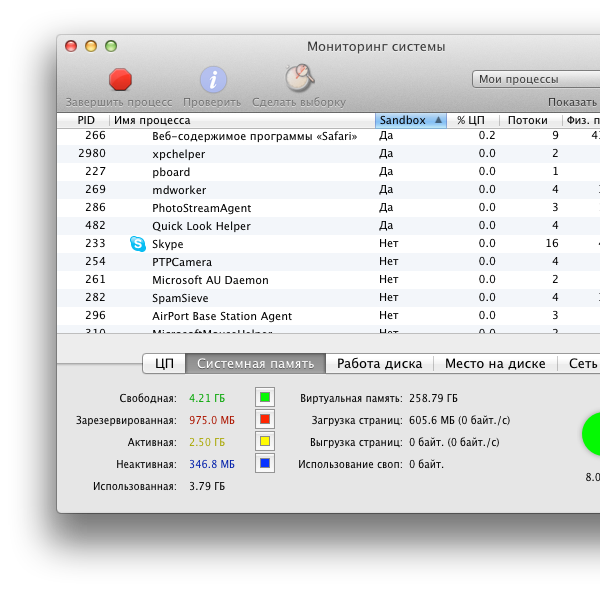The height and width of the screenshot is (592, 600).
Task: Select the Safari web content process row
Action: pyautogui.click(x=328, y=136)
